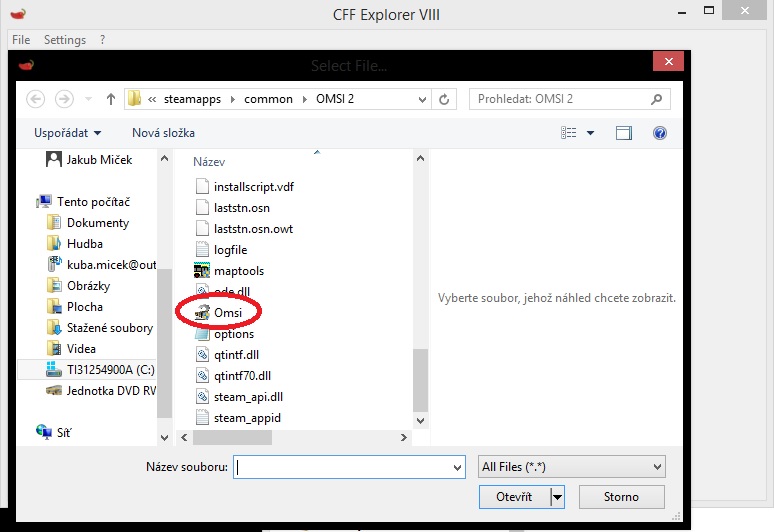774x532 pixels.
Task: Click the Název souboru text field
Action: (349, 467)
